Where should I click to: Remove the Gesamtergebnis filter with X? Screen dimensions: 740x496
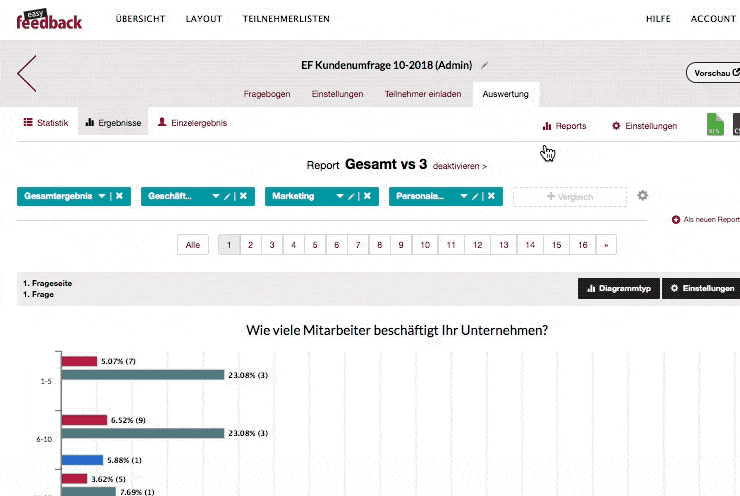point(119,196)
